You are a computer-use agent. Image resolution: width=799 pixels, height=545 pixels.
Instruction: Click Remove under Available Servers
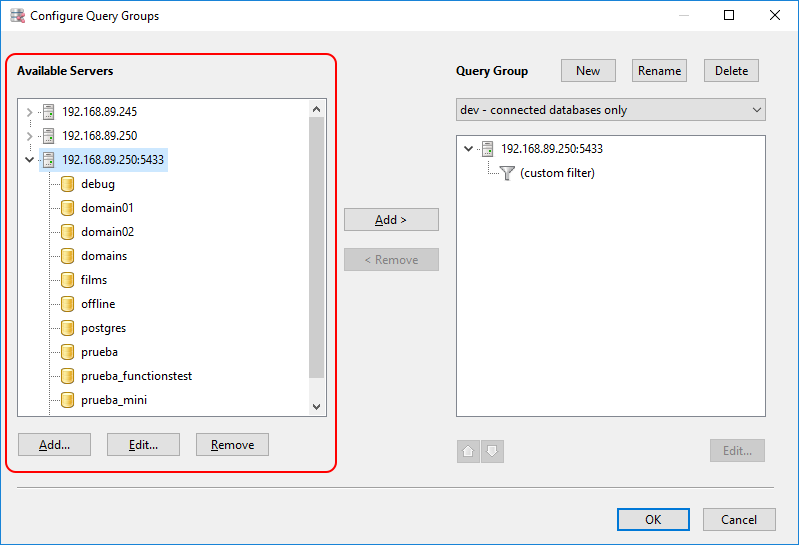pos(232,445)
